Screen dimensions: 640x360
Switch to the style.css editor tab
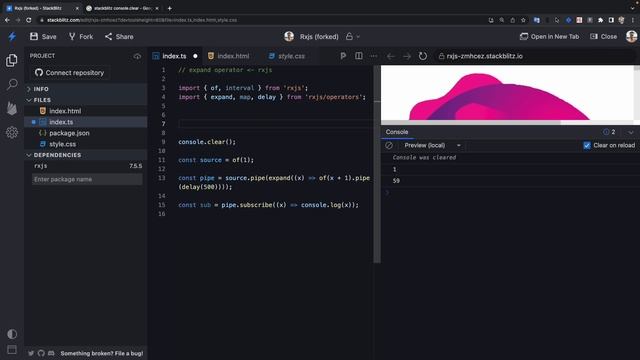click(x=287, y=56)
